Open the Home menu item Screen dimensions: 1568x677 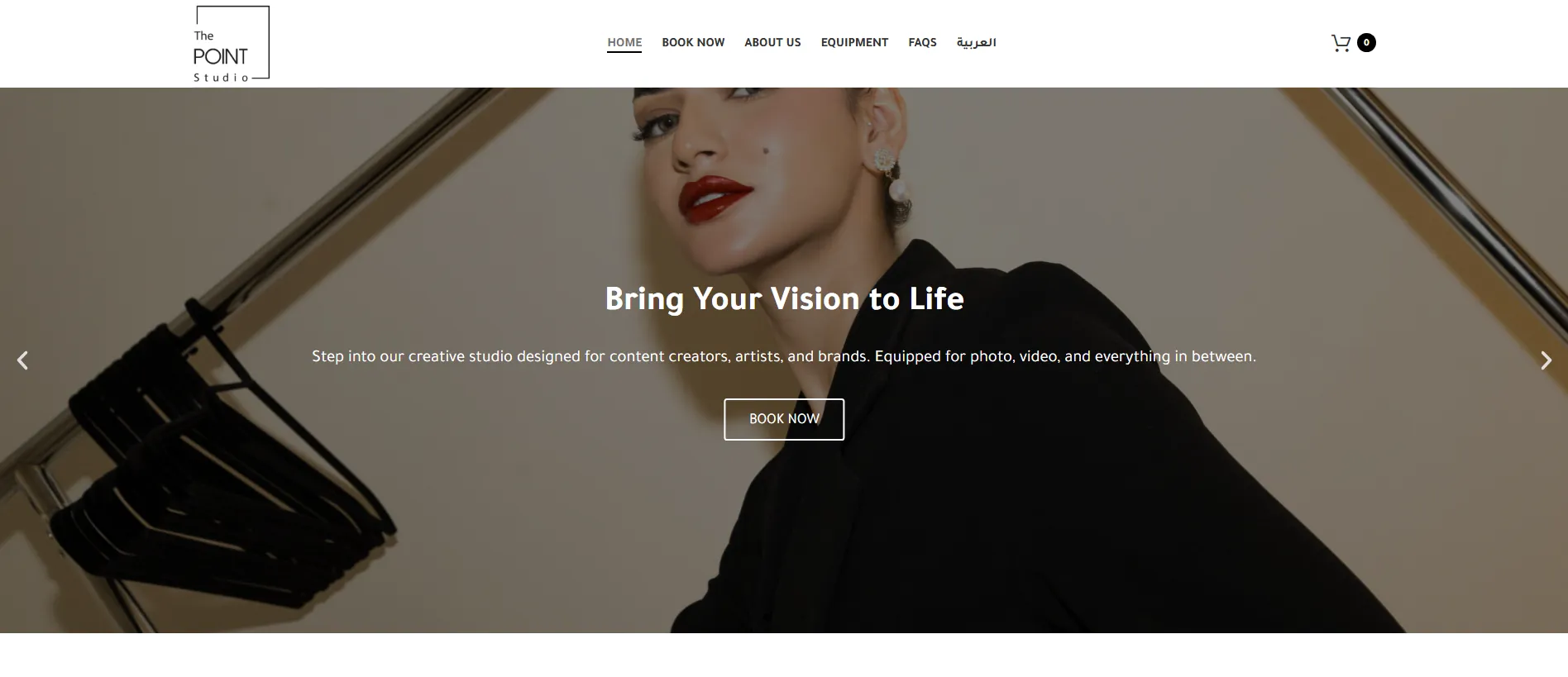(x=624, y=42)
